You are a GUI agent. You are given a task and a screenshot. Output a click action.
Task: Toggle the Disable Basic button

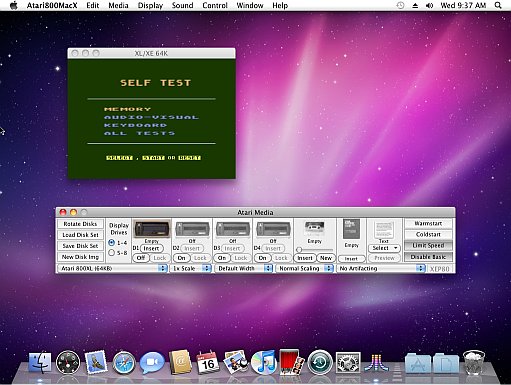(428, 257)
